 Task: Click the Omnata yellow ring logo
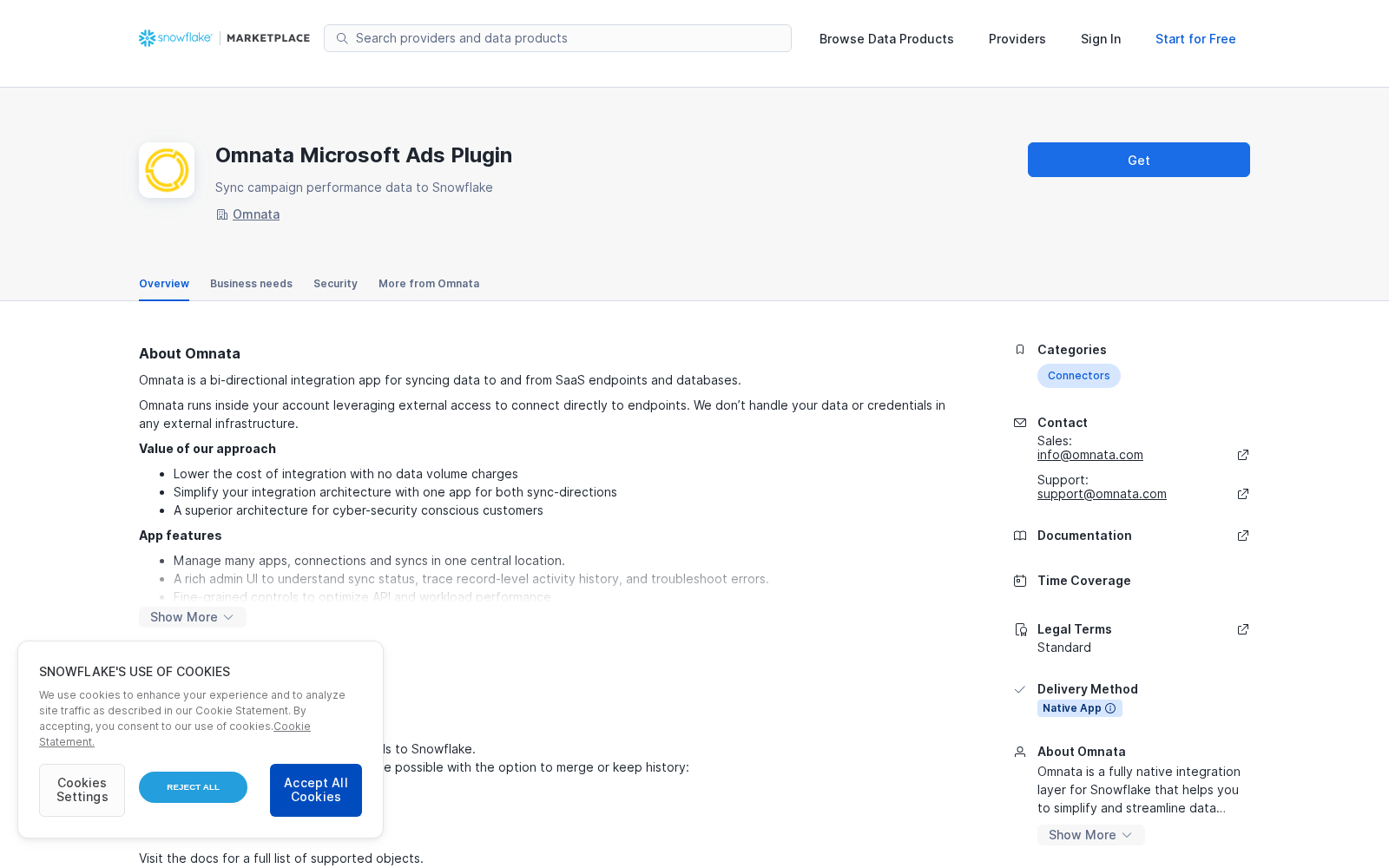point(167,170)
